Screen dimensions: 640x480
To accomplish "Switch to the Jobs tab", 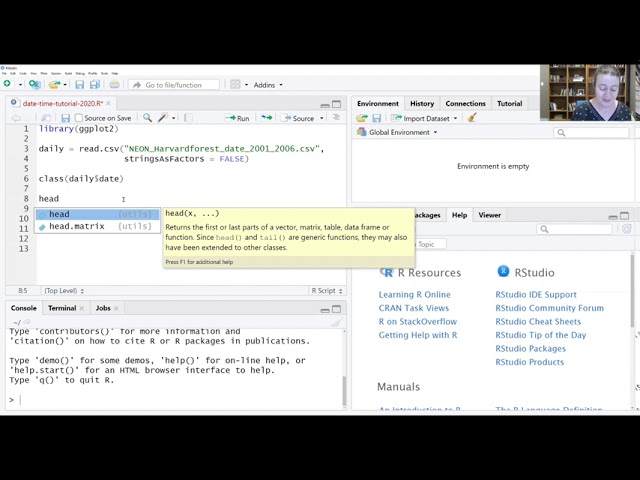I will point(103,308).
